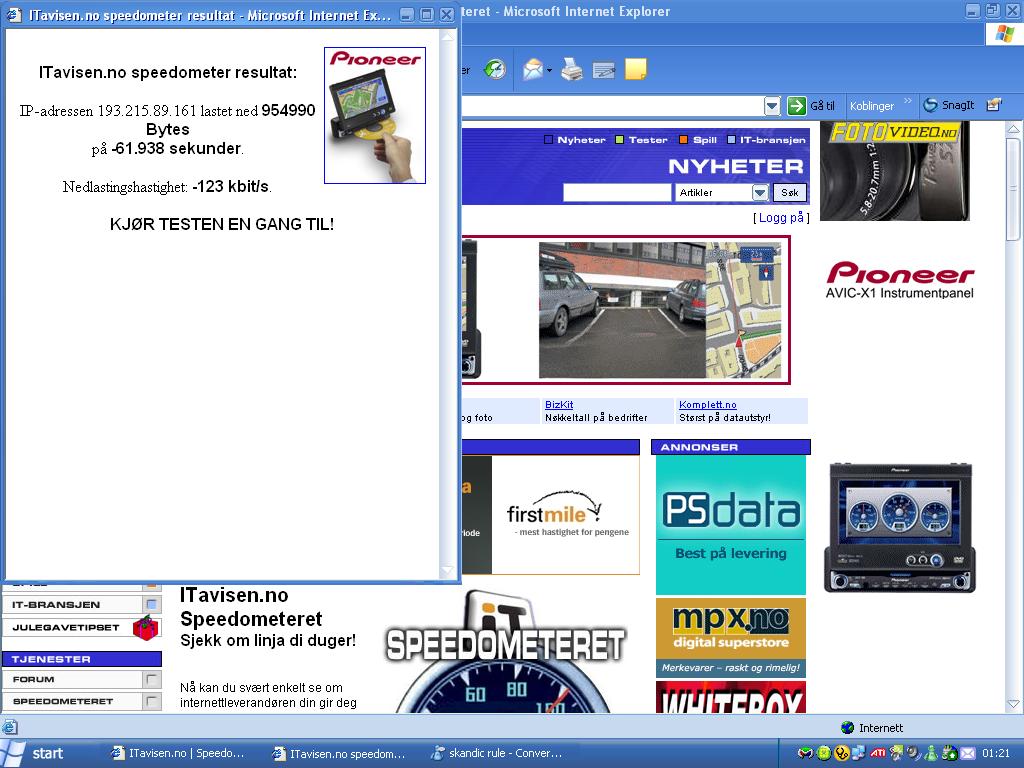Click the firstmile advertisement
This screenshot has width=1024, height=768.
pos(566,515)
